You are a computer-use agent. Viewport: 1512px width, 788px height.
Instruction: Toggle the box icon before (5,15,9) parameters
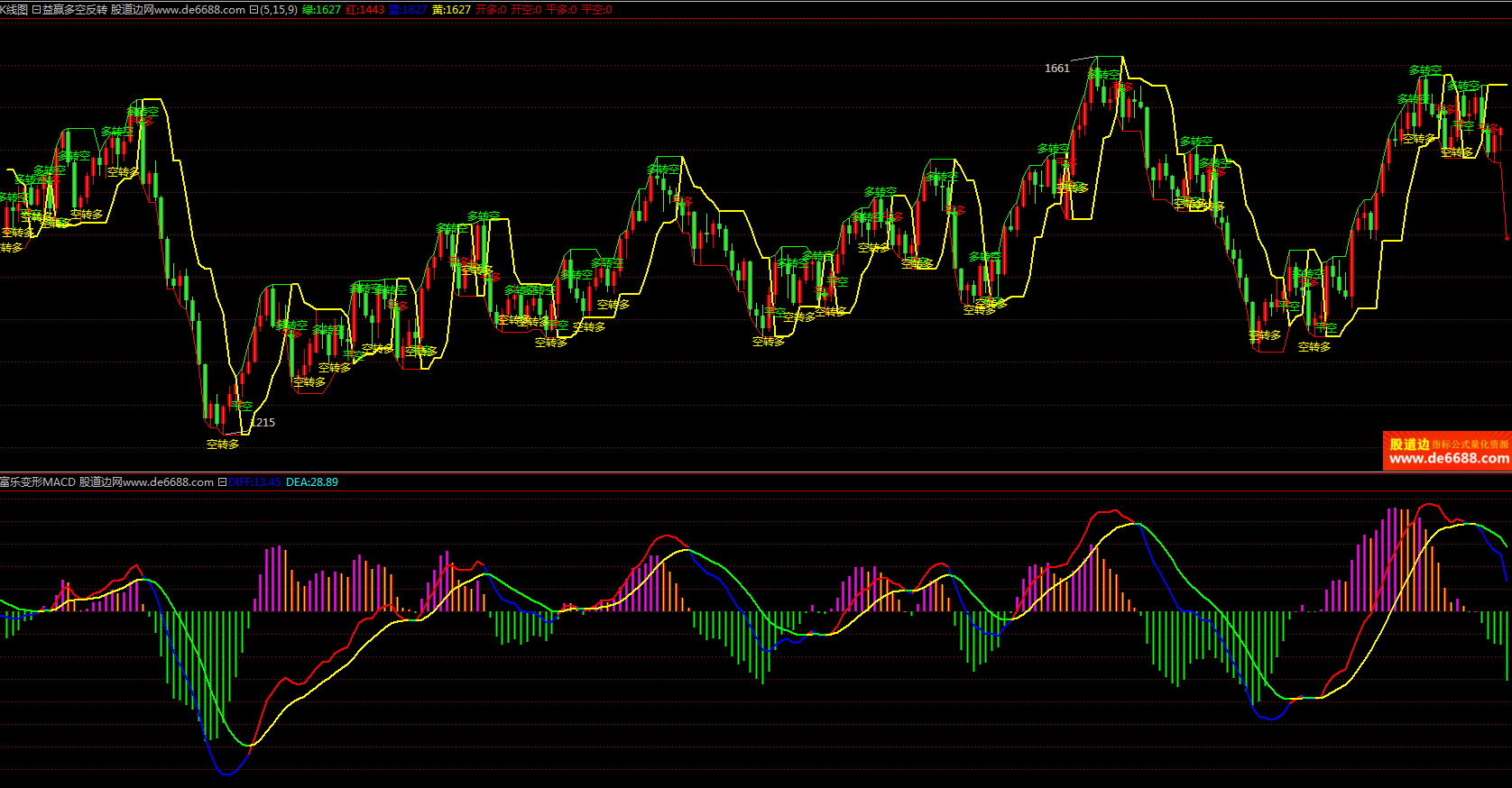[x=254, y=10]
